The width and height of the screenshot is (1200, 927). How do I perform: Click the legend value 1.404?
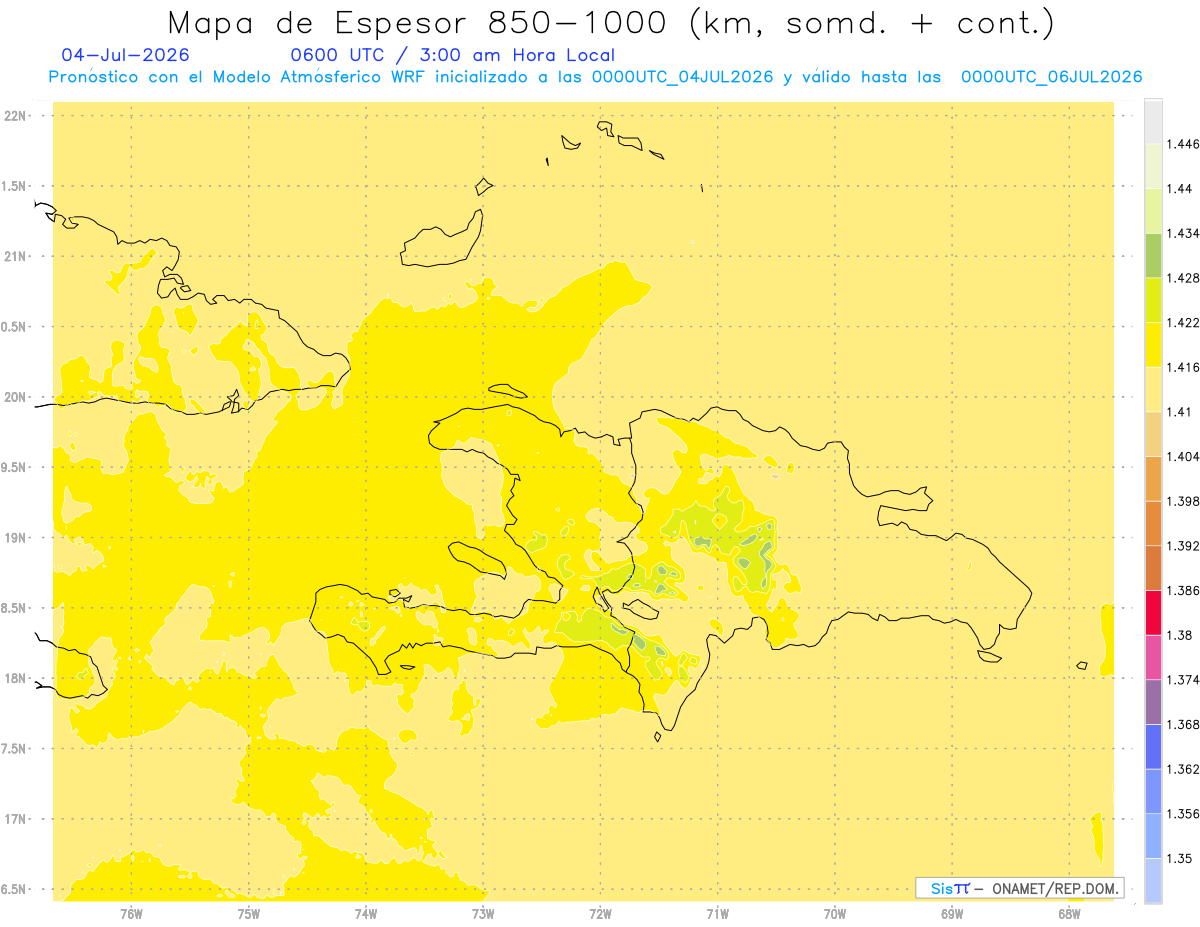(1182, 456)
